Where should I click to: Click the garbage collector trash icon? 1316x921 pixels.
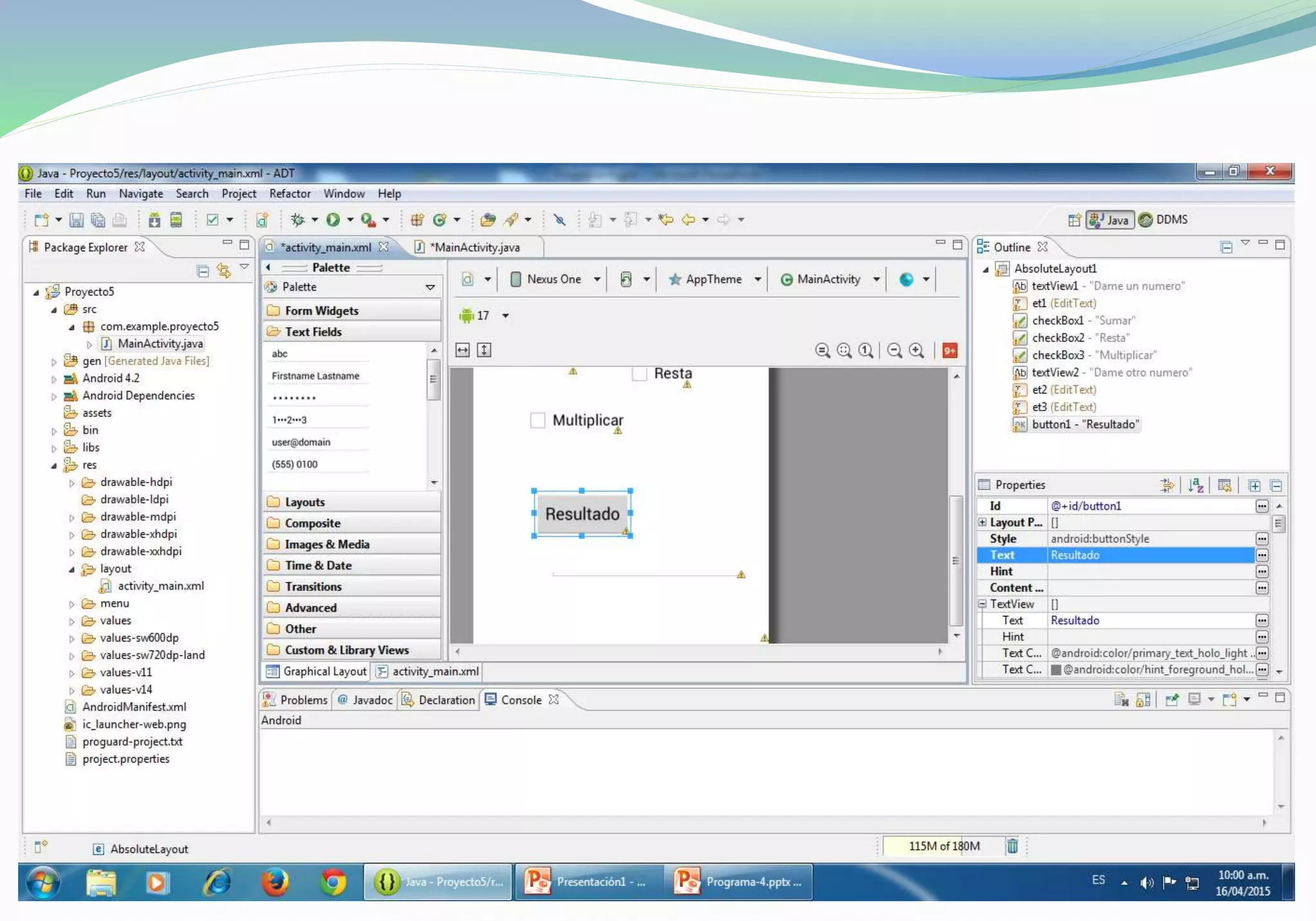(1012, 846)
